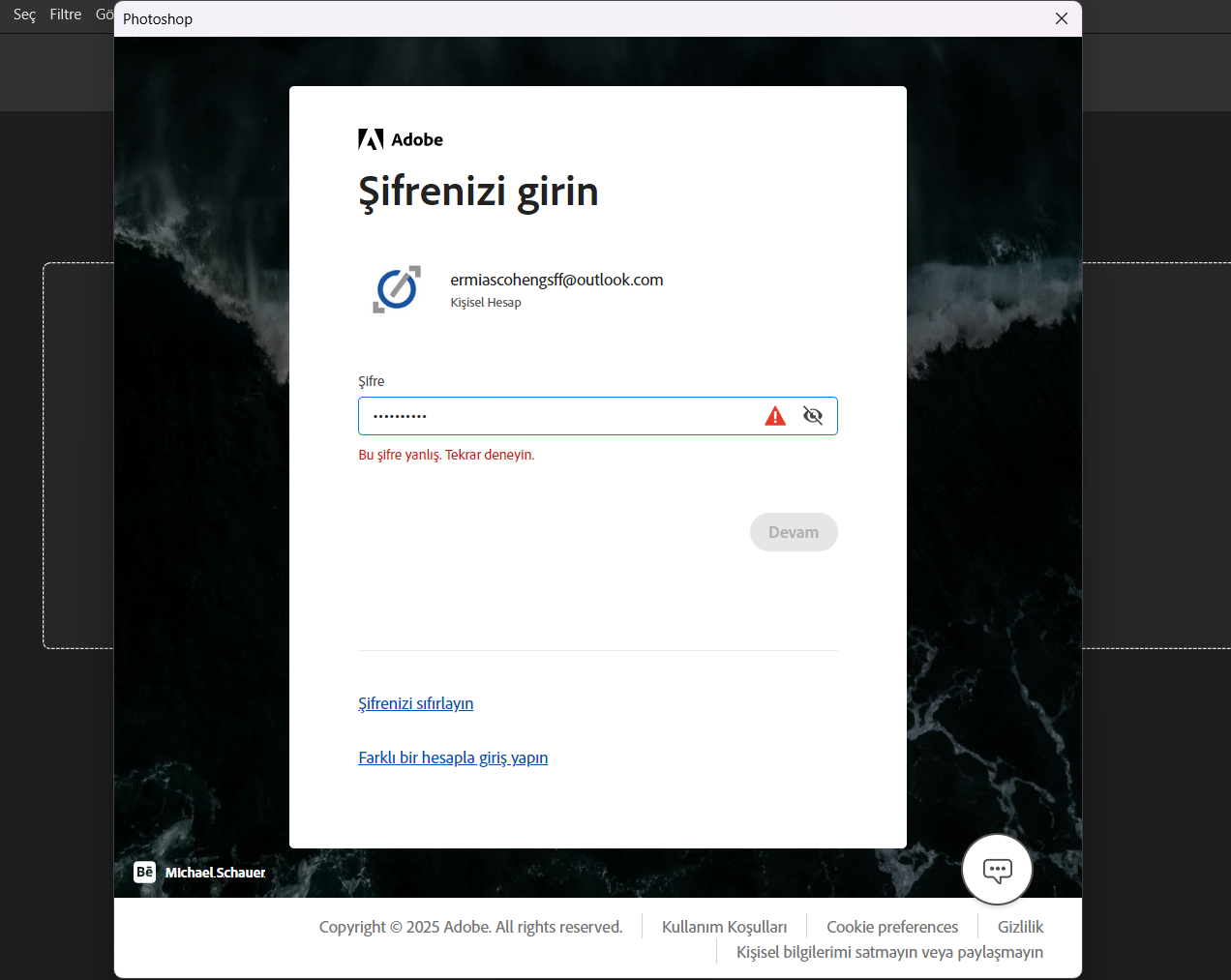Viewport: 1231px width, 980px height.
Task: Close the Photoshop sign-in dialog
Action: [x=1062, y=18]
